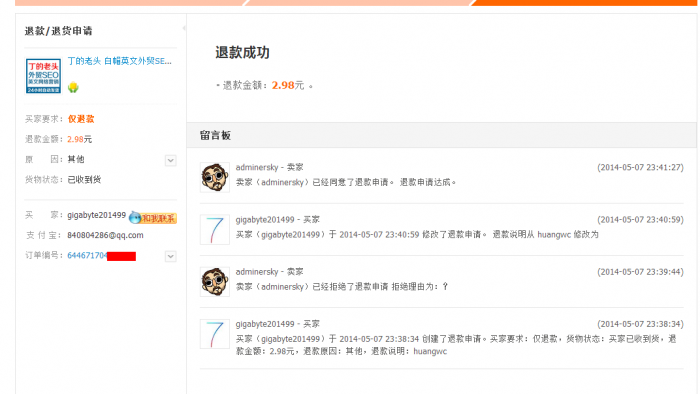The image size is (700, 394).
Task: Select the 2.98元 refund amount in main panel
Action: (288, 85)
